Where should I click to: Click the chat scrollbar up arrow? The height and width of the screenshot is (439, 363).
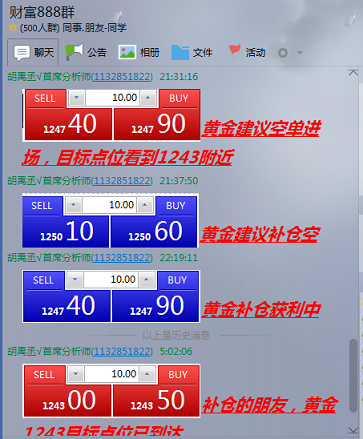click(353, 72)
